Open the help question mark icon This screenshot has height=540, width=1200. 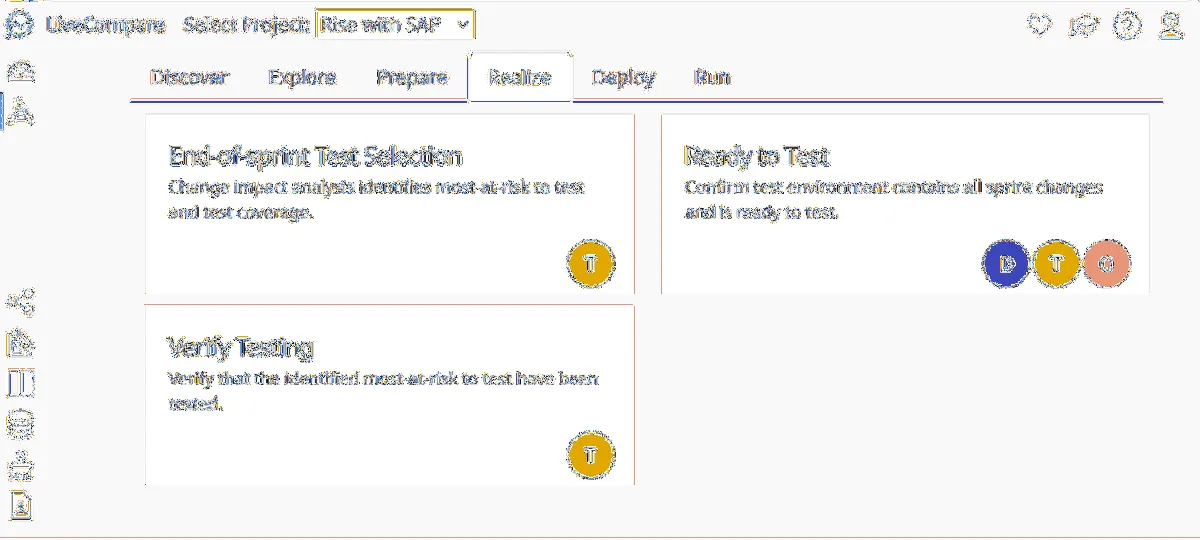(x=1127, y=26)
